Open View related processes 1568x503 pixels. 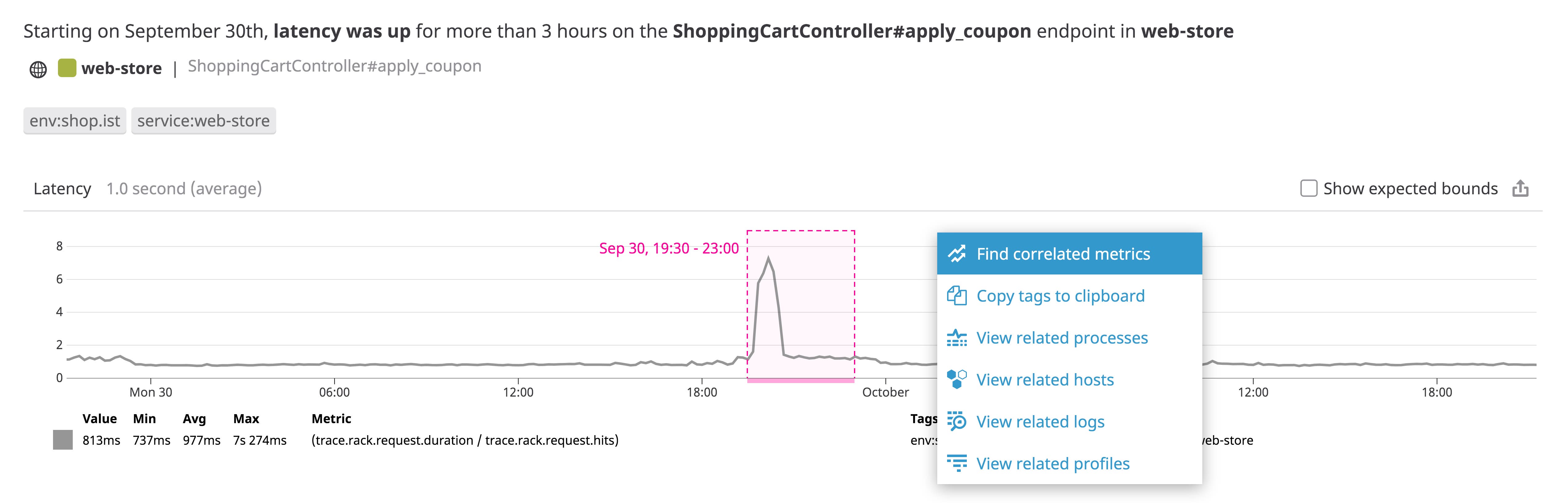tap(1061, 338)
